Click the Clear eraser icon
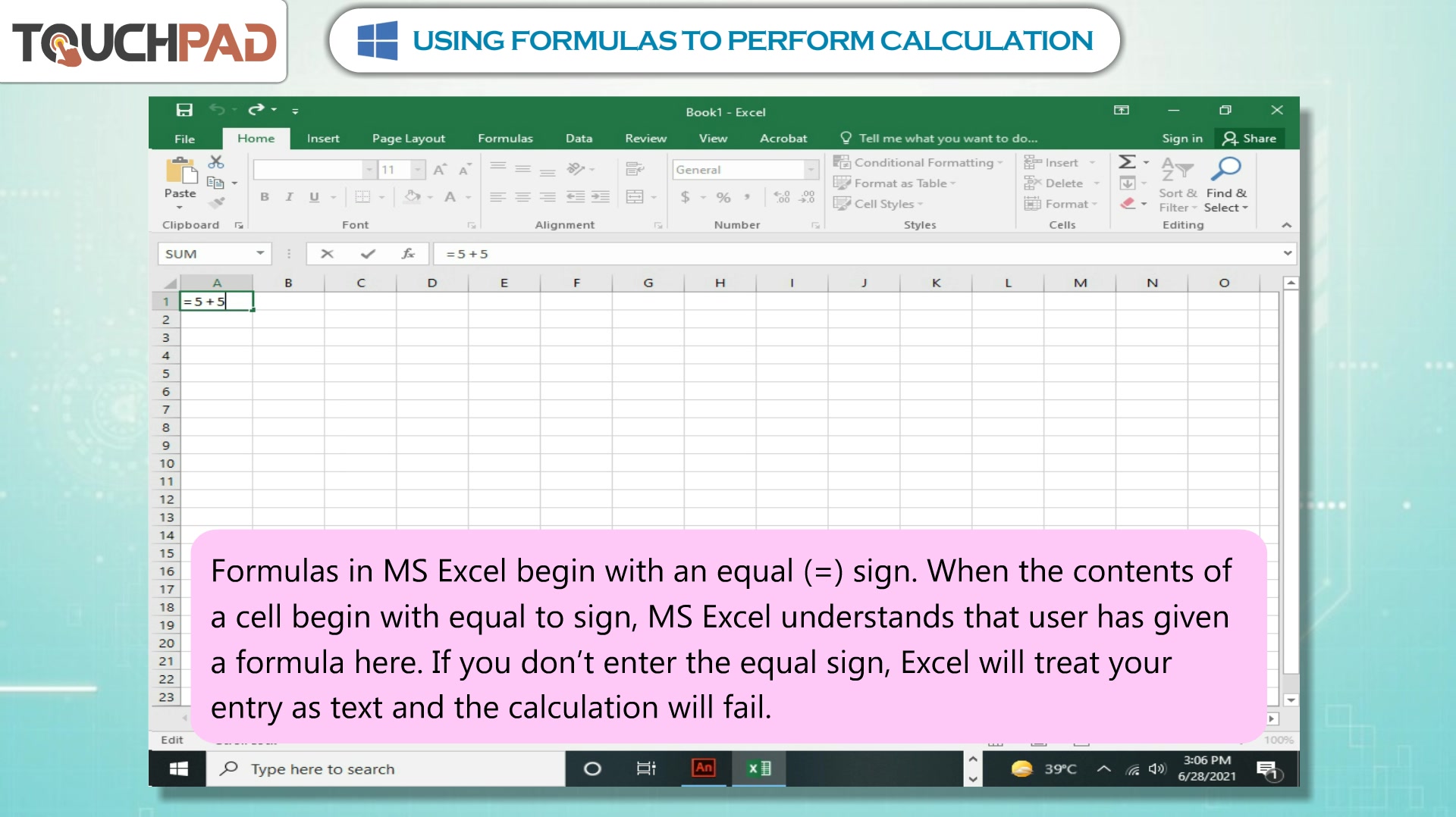The image size is (1456, 817). 1128,203
